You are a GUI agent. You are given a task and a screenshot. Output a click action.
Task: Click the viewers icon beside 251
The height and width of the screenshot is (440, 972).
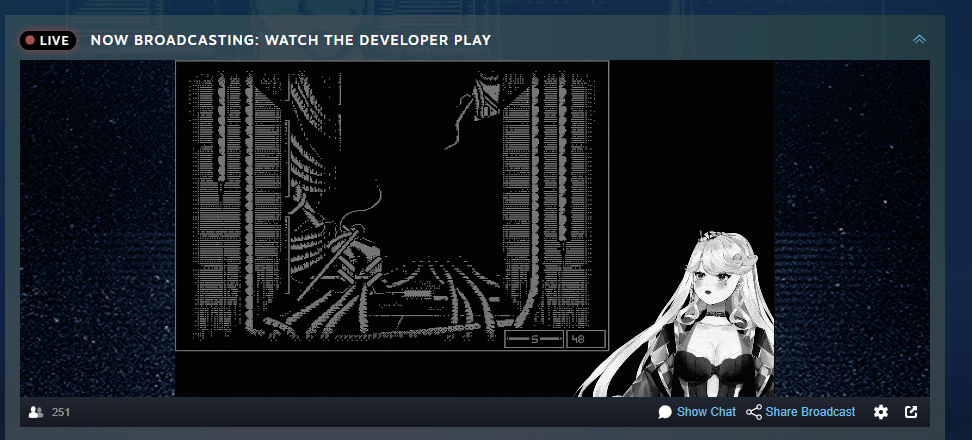point(36,412)
